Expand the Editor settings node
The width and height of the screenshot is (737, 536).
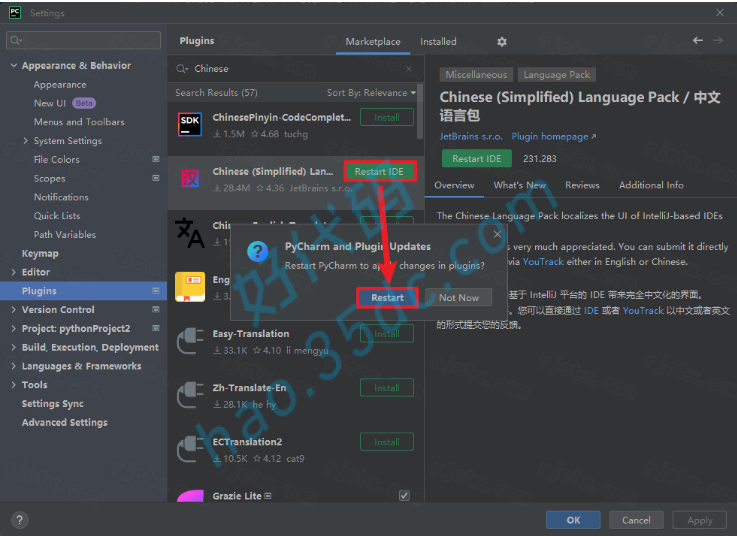pyautogui.click(x=13, y=272)
